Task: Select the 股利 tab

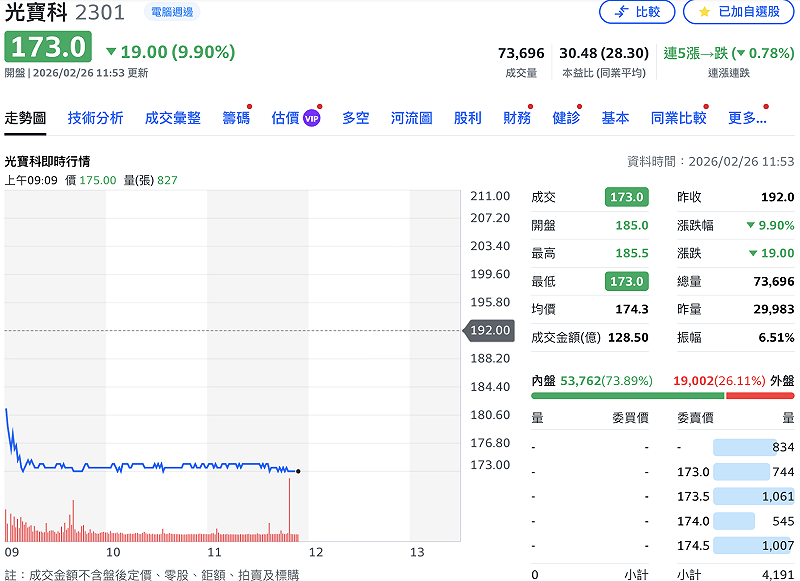Action: pyautogui.click(x=467, y=118)
